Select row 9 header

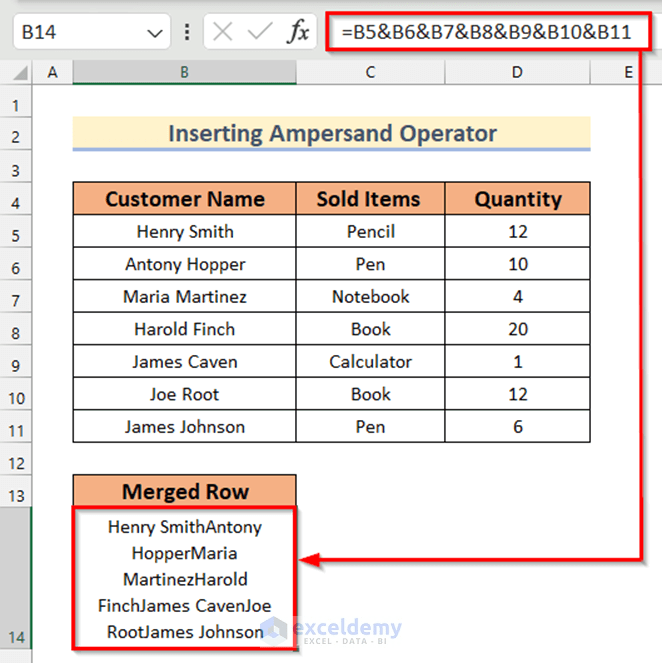(16, 362)
